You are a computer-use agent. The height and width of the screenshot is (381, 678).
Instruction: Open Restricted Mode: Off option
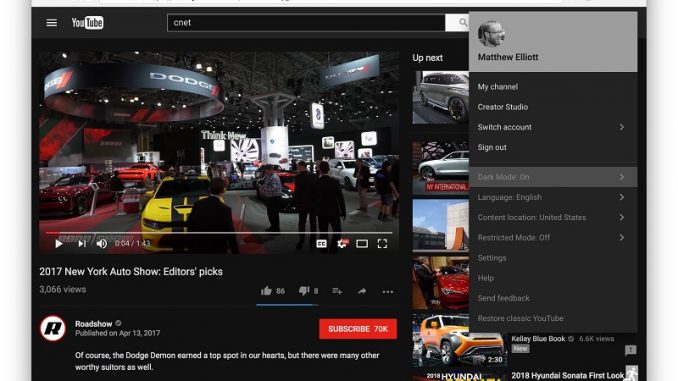coord(553,237)
